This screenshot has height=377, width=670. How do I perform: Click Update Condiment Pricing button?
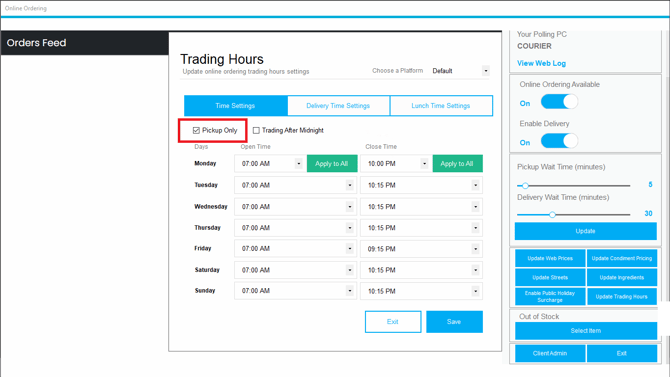coord(622,258)
